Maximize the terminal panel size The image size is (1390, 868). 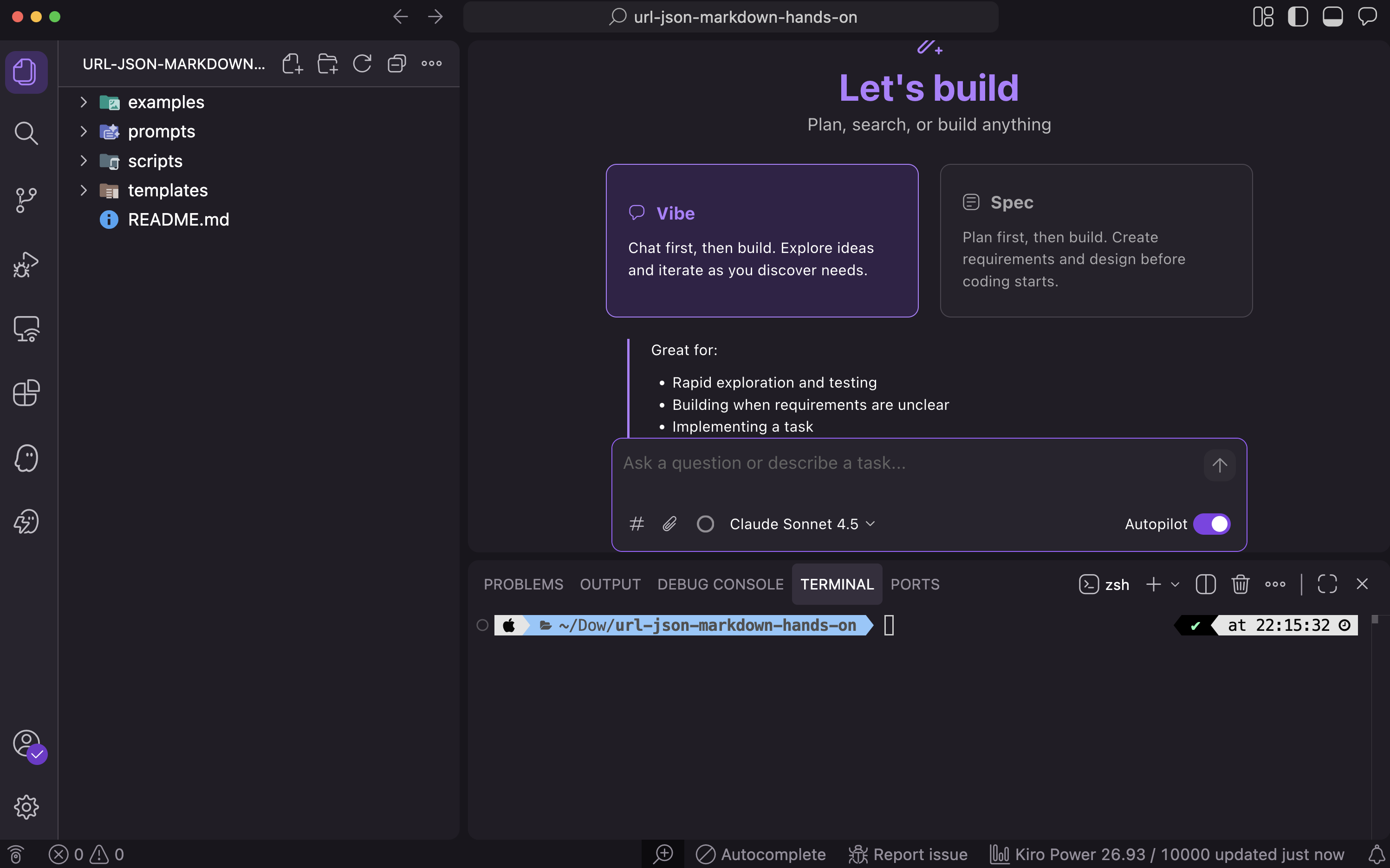coord(1327,584)
